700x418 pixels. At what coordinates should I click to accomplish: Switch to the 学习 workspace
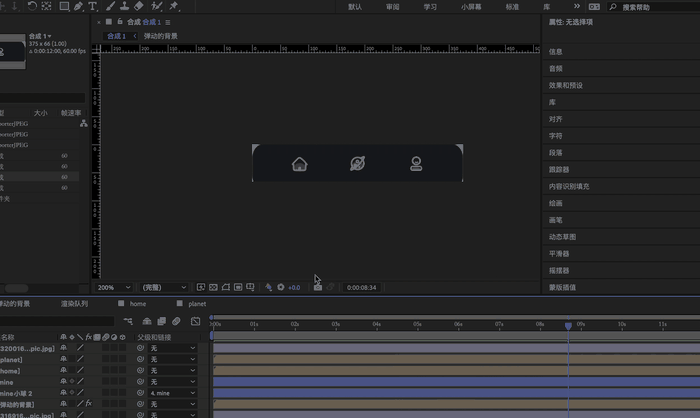pos(430,7)
